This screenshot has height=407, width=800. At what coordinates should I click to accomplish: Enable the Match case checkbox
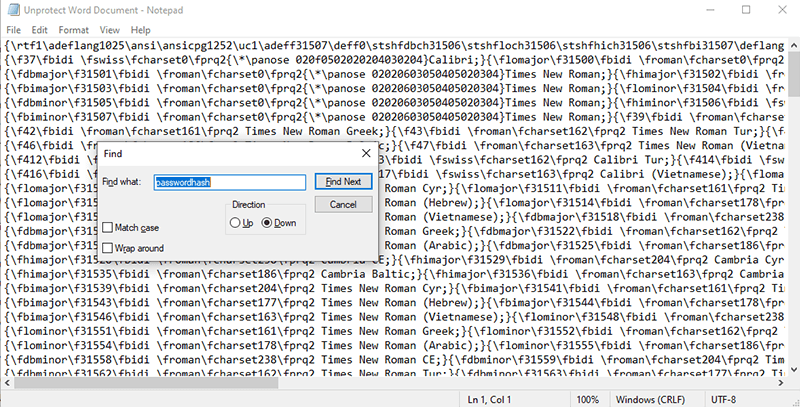108,228
